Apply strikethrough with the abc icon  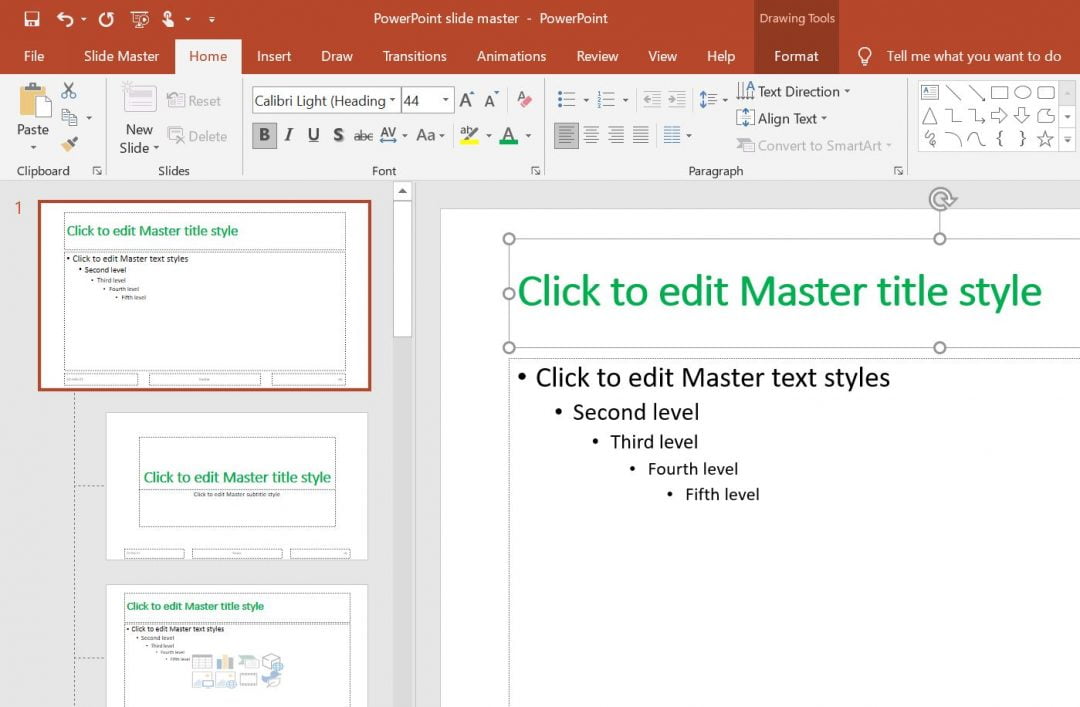[363, 134]
